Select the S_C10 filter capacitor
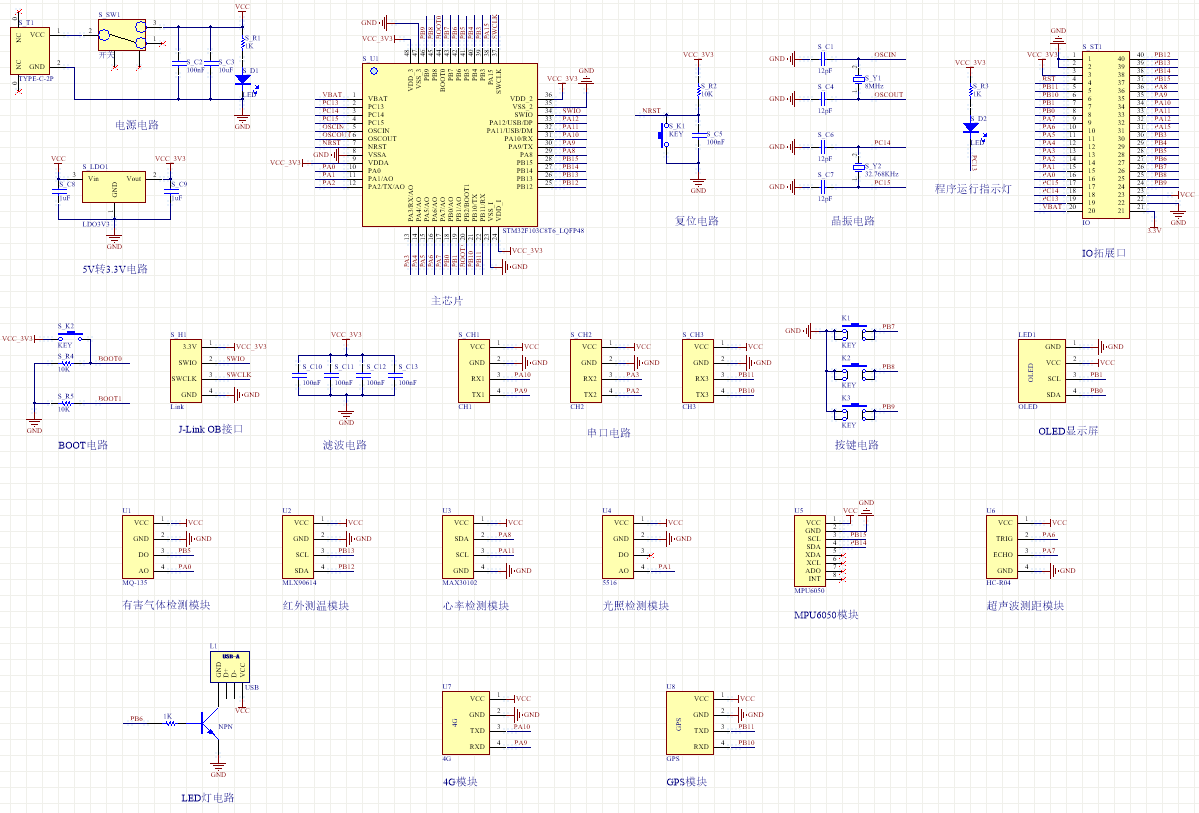 (298, 376)
